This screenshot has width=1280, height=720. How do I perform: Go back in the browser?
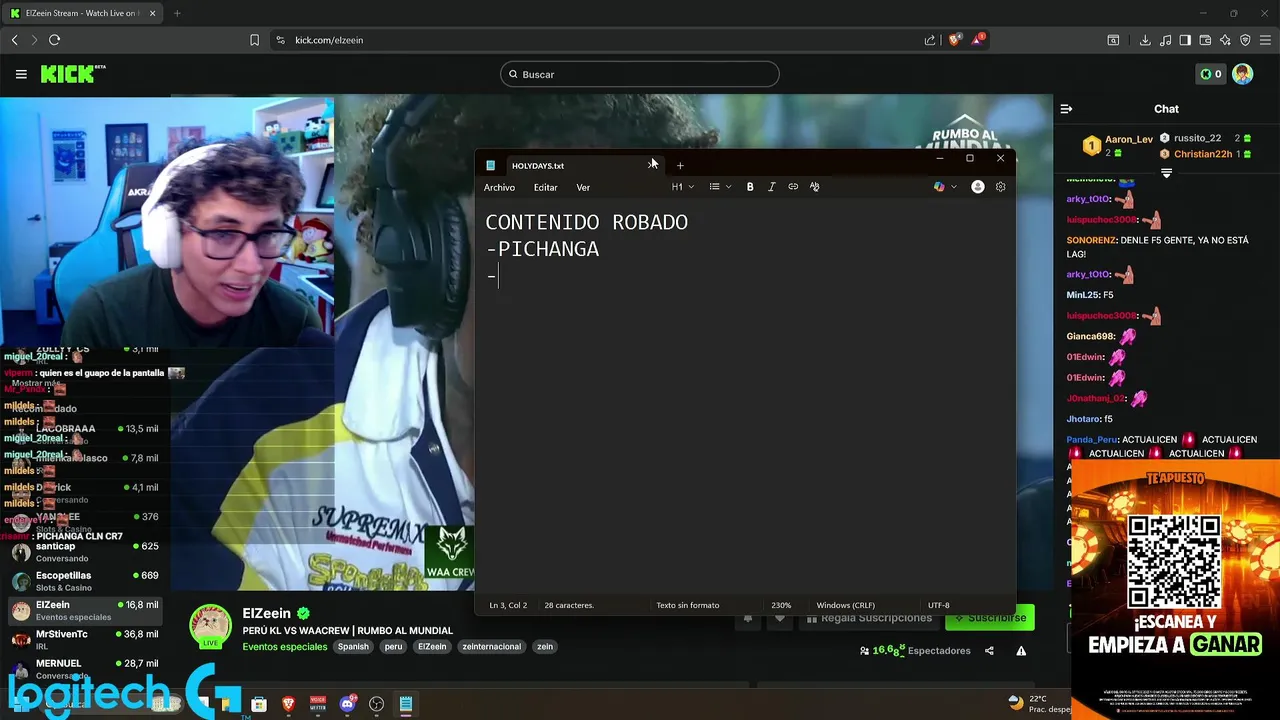pos(14,40)
